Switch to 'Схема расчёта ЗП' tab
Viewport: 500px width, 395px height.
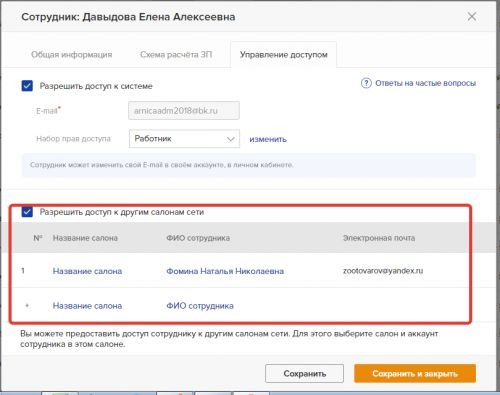point(176,54)
